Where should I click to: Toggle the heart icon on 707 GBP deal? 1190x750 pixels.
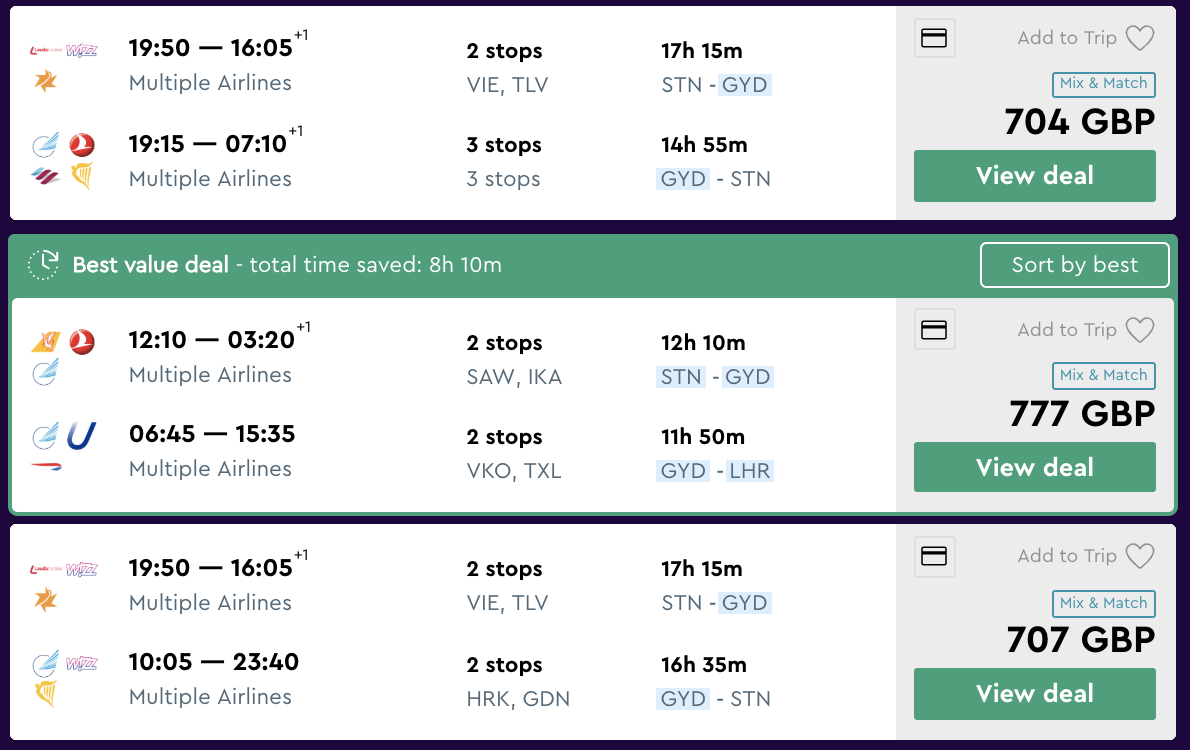click(1140, 556)
